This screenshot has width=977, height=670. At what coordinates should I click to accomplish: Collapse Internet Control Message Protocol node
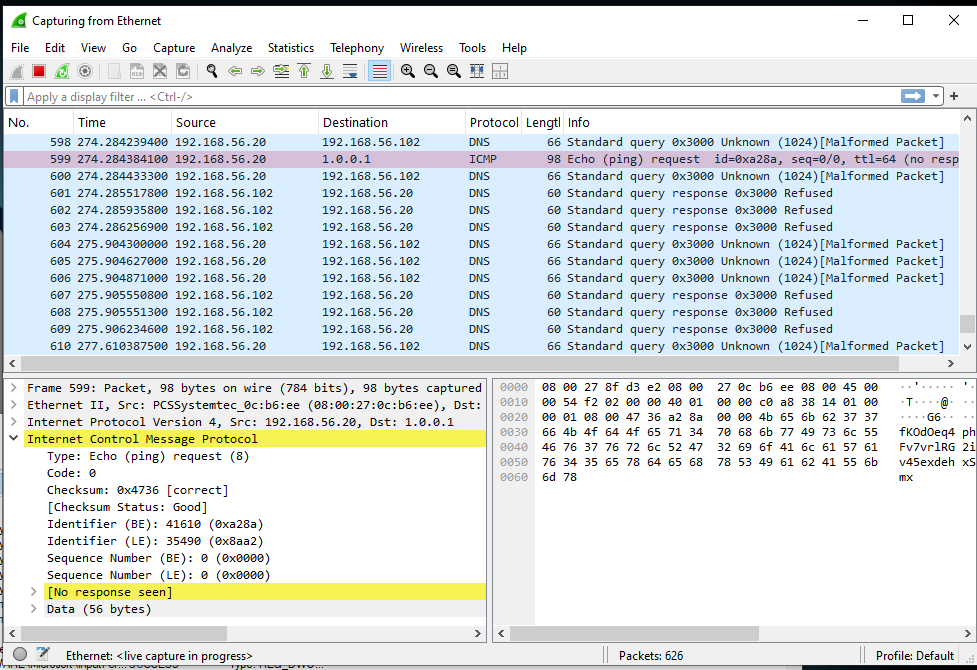point(14,439)
